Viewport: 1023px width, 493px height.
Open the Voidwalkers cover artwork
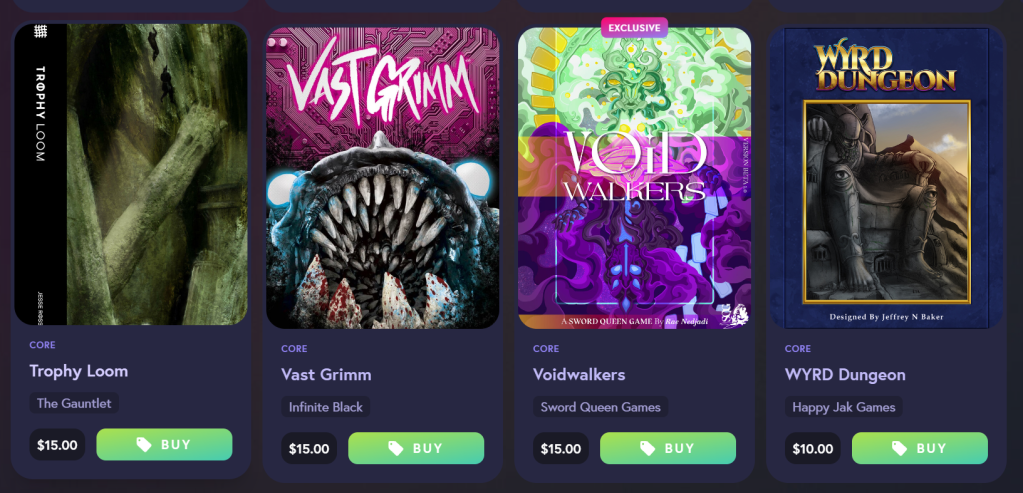(x=634, y=177)
